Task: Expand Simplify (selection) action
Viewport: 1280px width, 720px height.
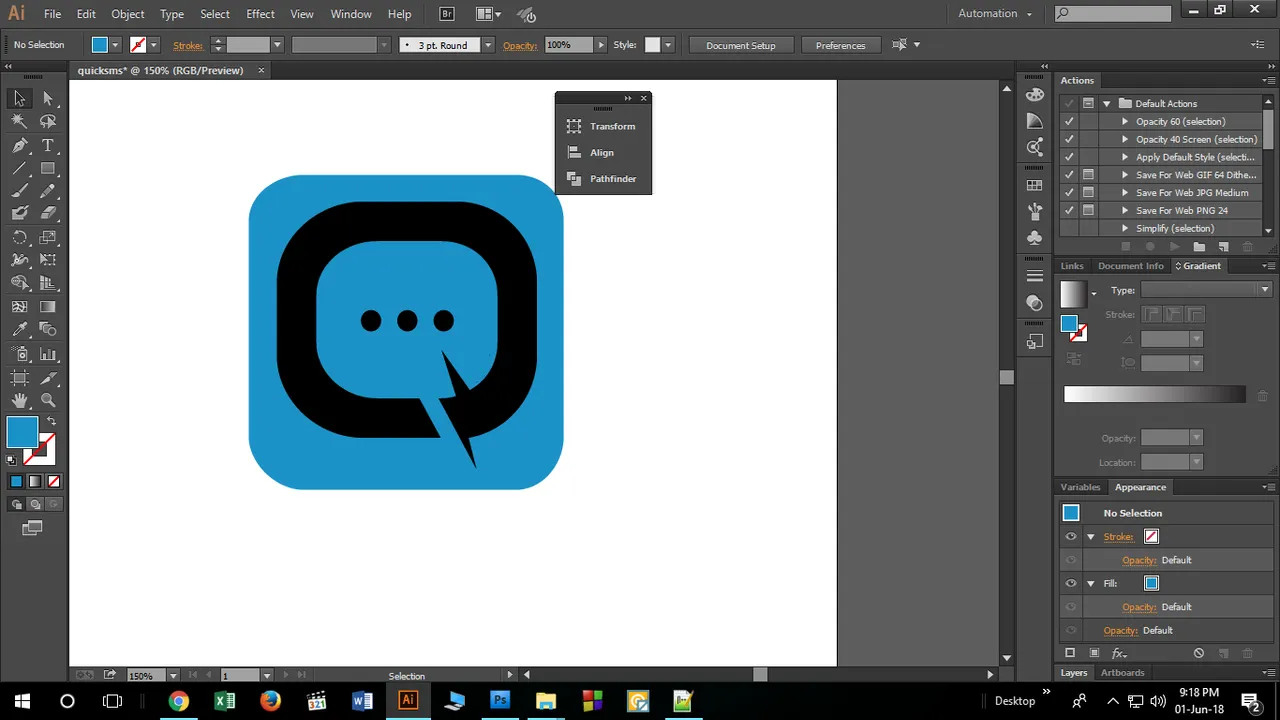Action: 1125,228
